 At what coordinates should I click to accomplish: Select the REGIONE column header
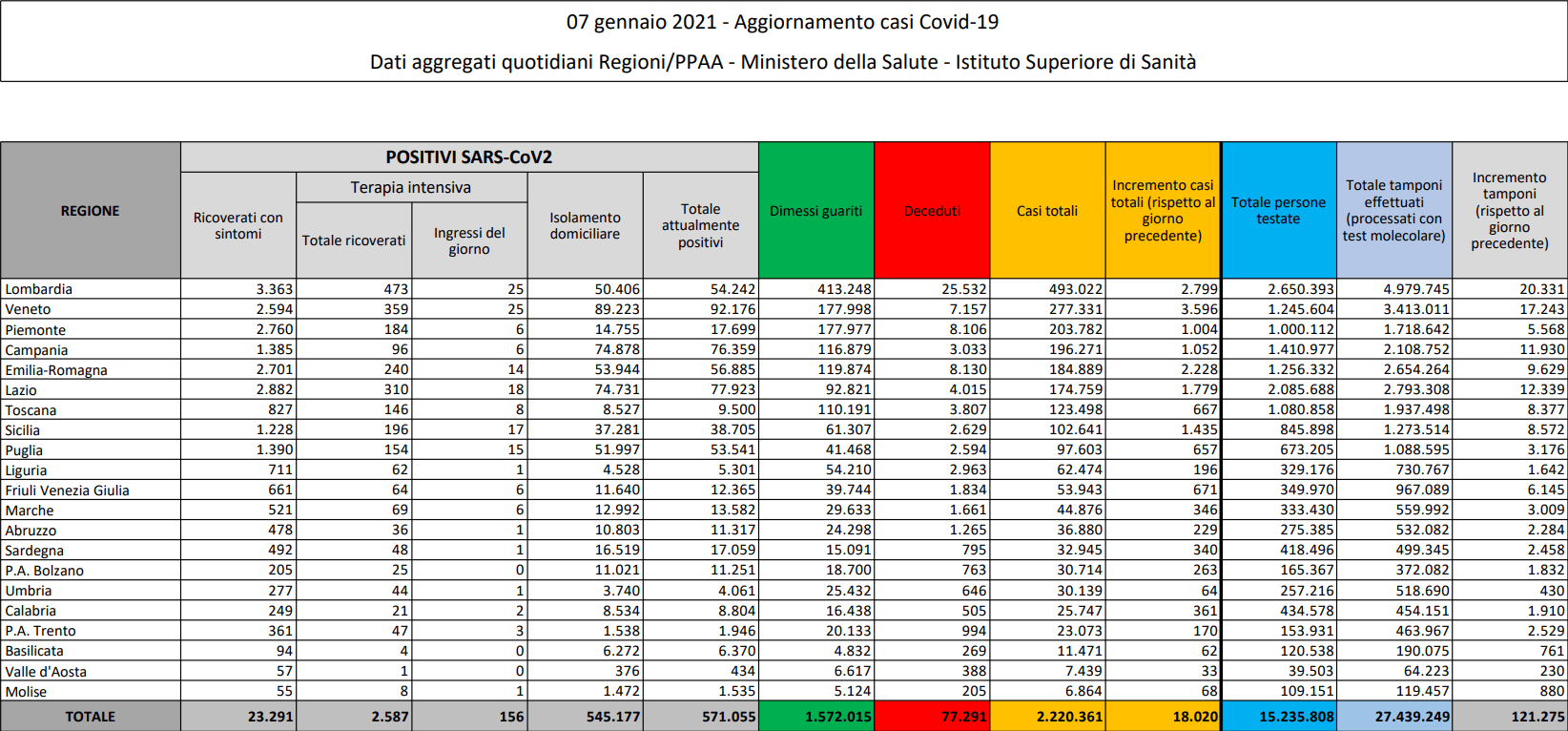pyautogui.click(x=91, y=211)
